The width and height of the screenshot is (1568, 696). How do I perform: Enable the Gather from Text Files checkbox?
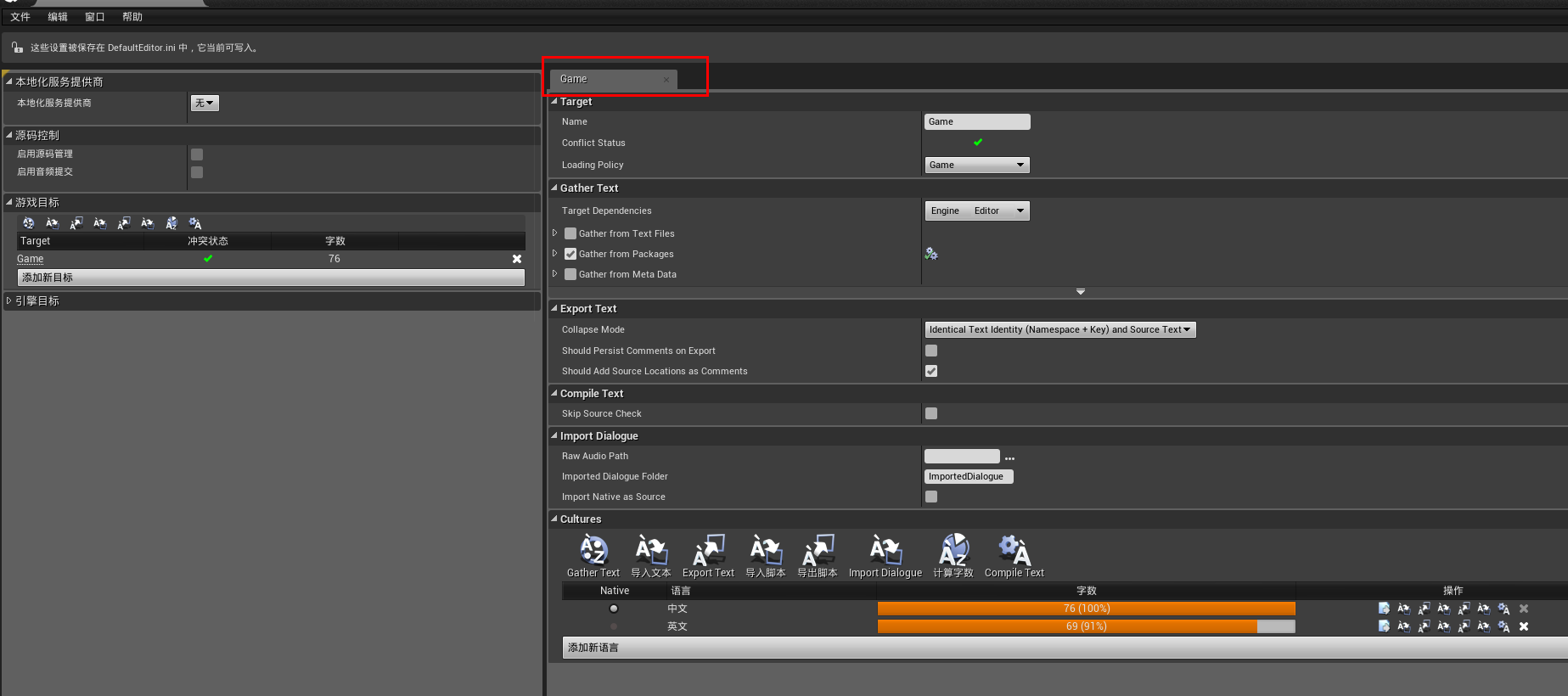570,233
